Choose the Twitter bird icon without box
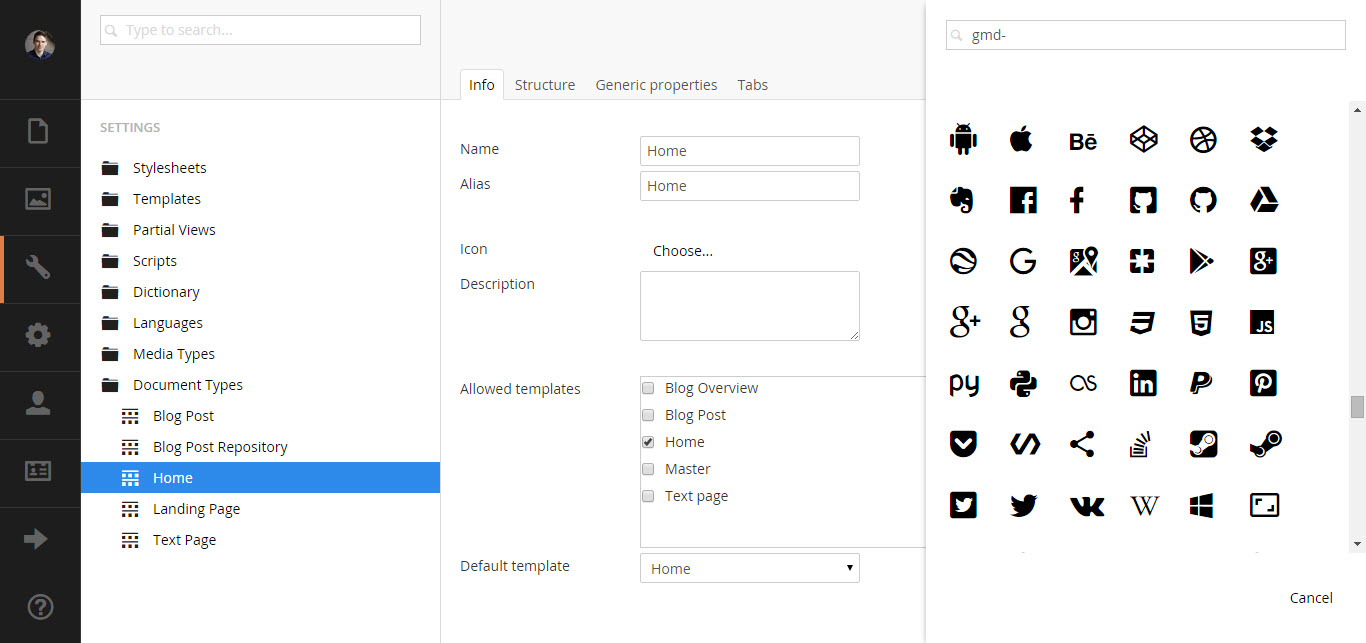Screen dimensions: 1366x643 pos(1023,506)
